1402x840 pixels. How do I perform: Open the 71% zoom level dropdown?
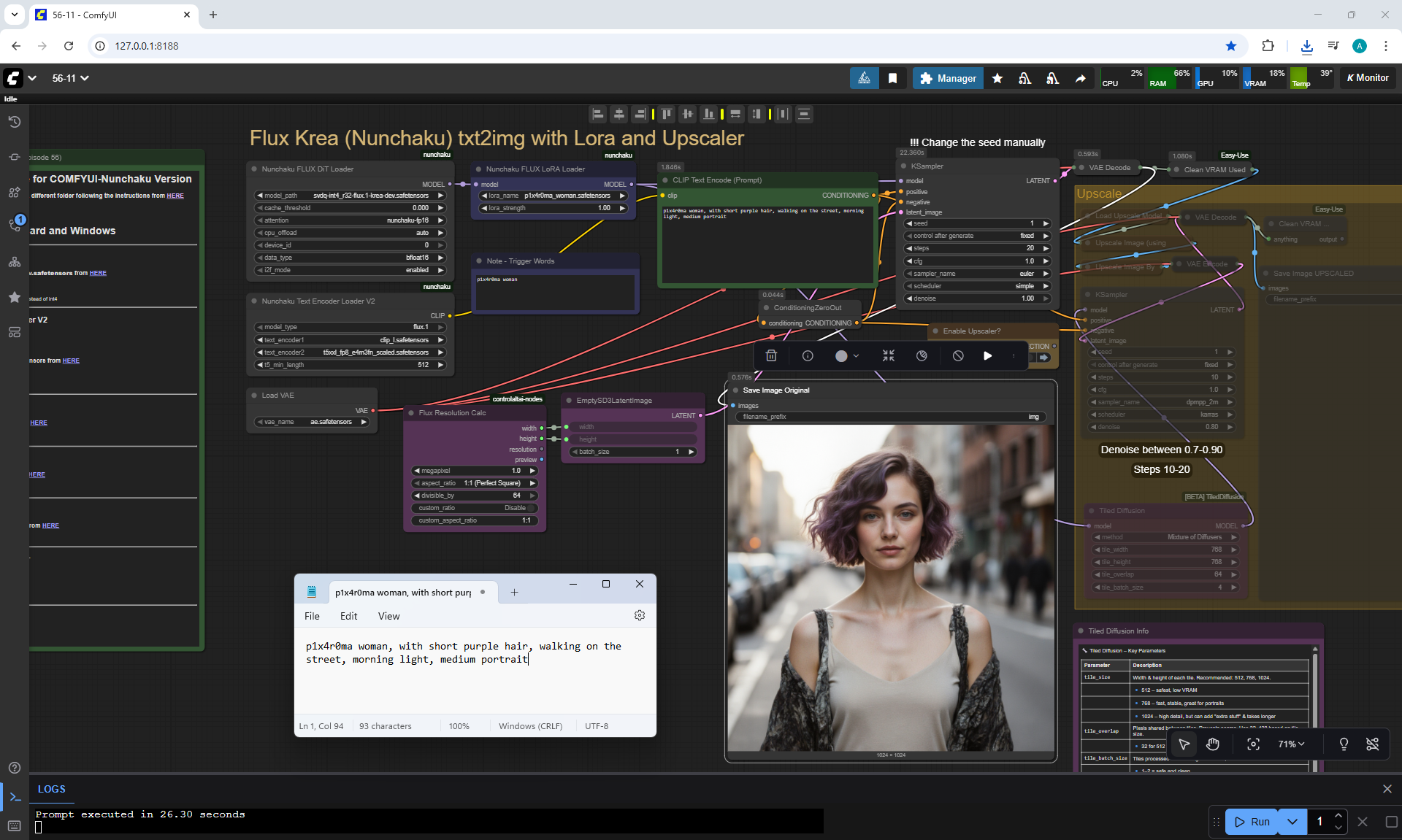point(1291,744)
